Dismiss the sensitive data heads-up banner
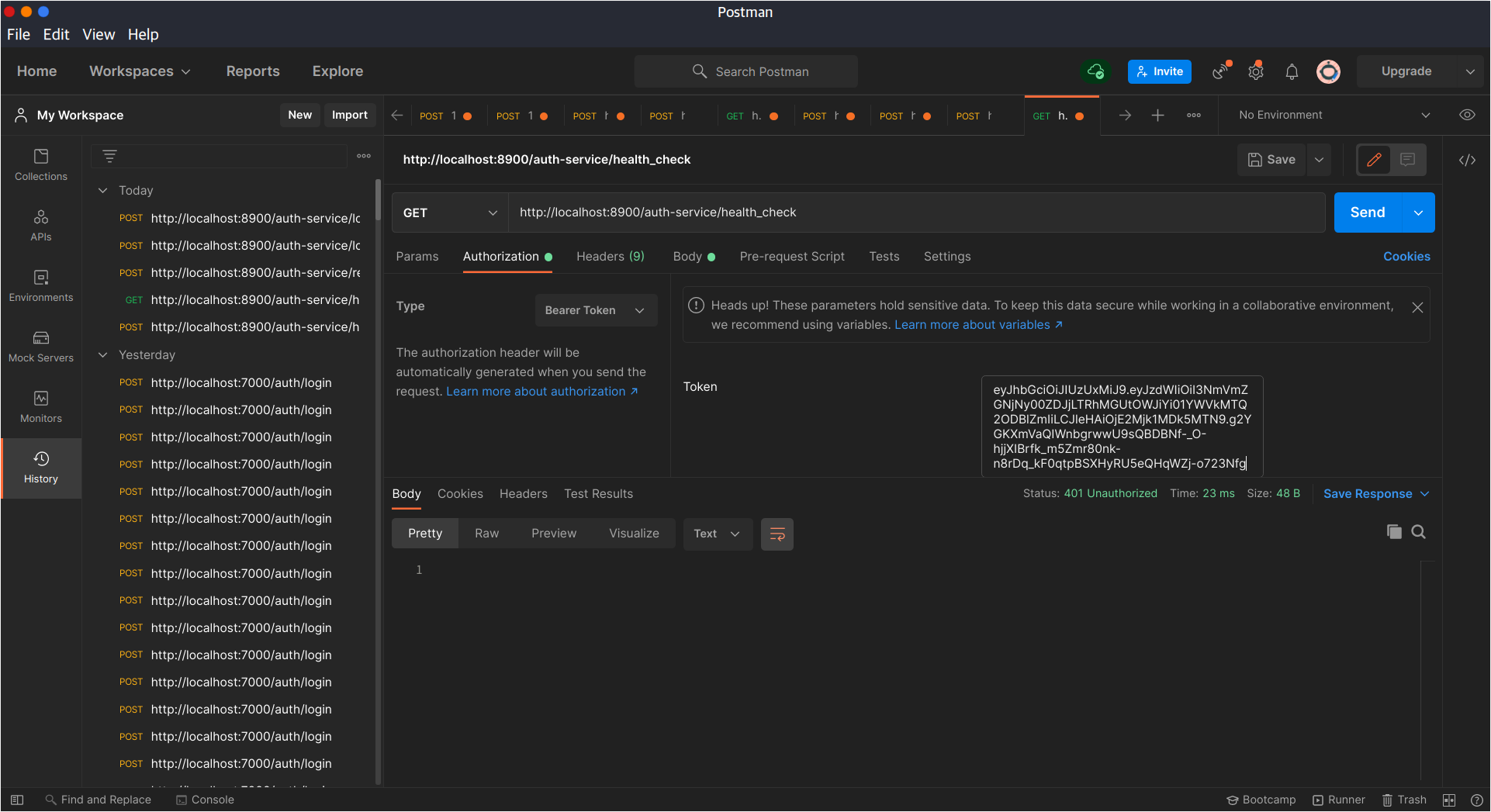The height and width of the screenshot is (812, 1491). point(1417,307)
